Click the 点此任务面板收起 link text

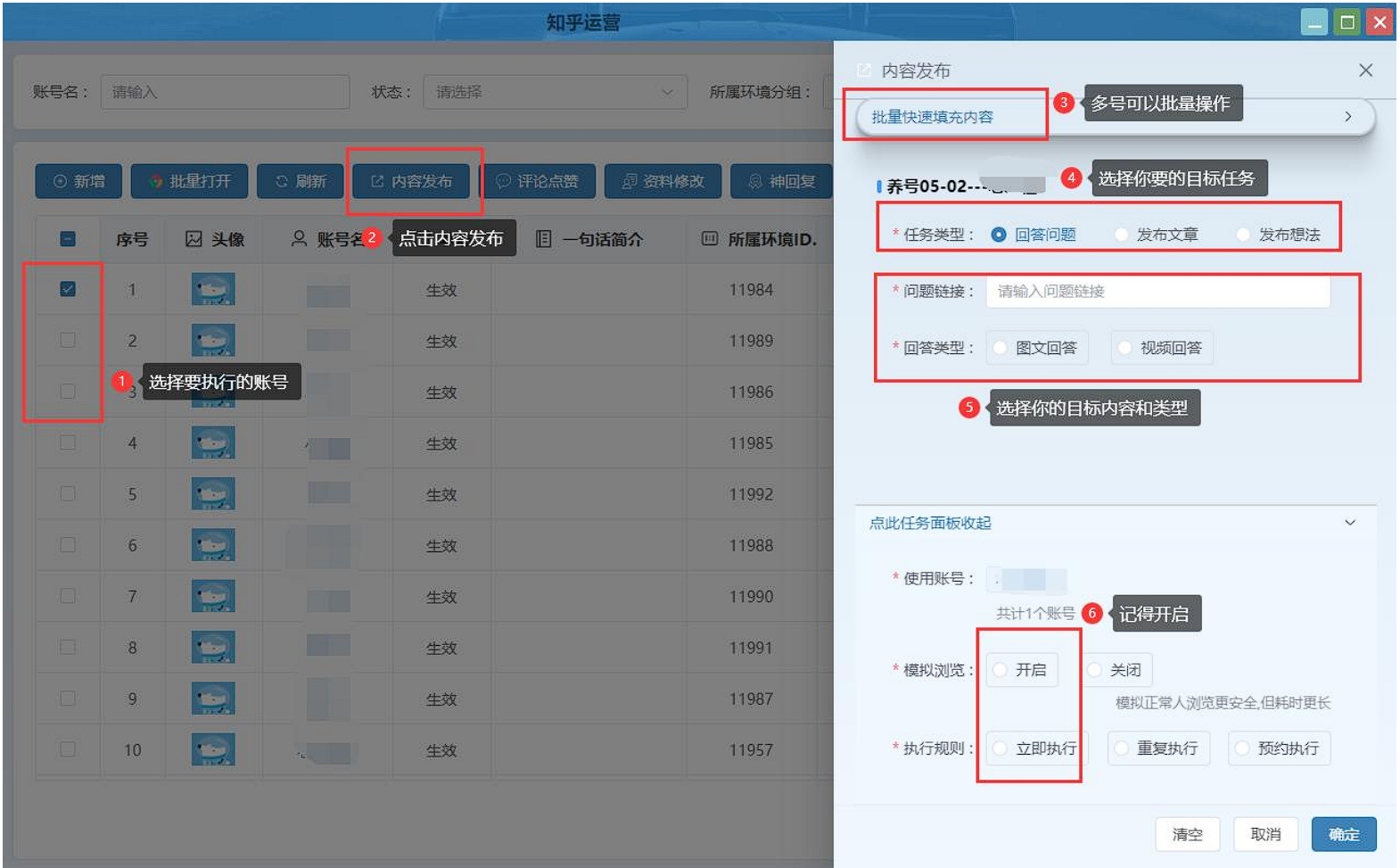(930, 523)
